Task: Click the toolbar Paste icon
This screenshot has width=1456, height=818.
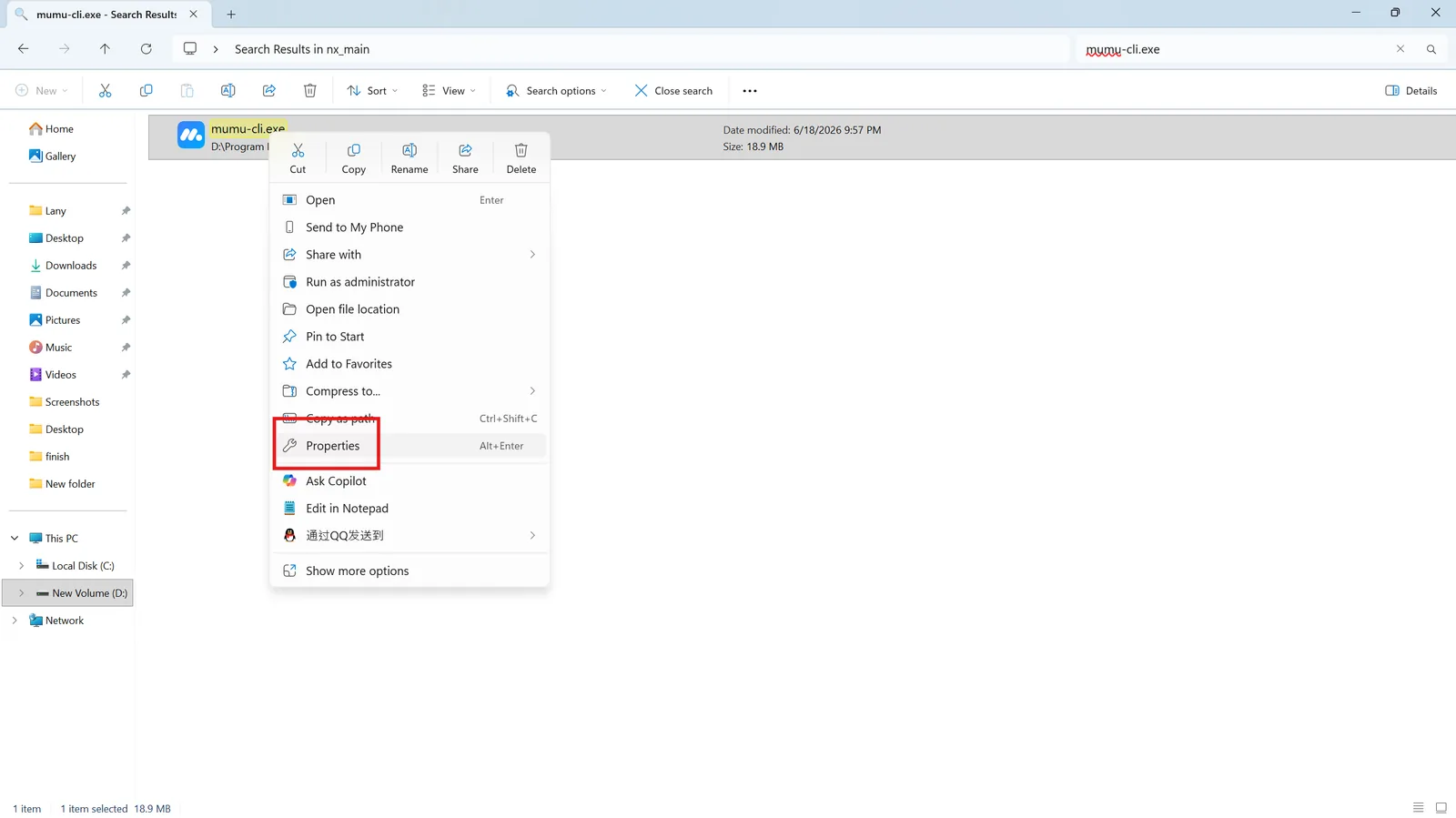Action: (x=187, y=91)
